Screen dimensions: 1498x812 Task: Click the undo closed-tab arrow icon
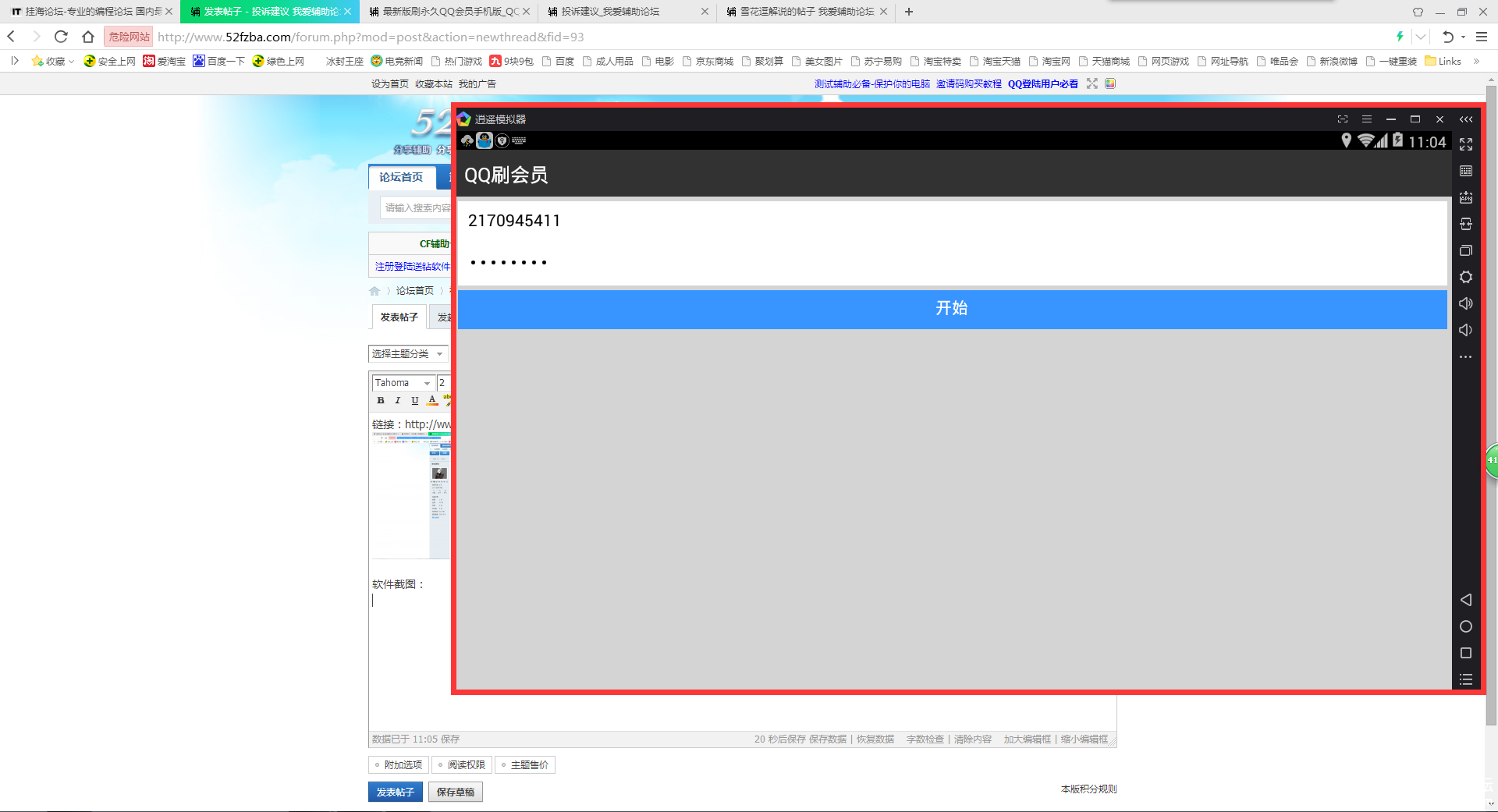coord(1448,37)
